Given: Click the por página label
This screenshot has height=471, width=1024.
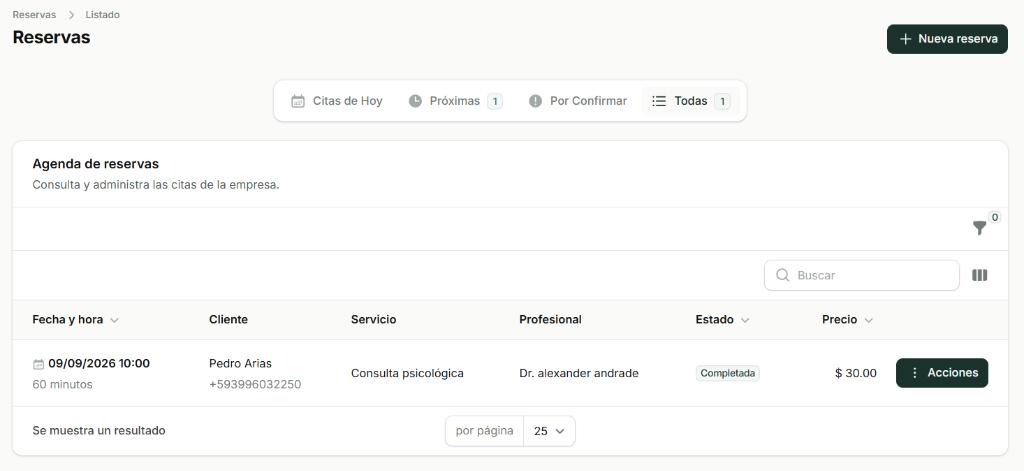Looking at the screenshot, I should [485, 431].
